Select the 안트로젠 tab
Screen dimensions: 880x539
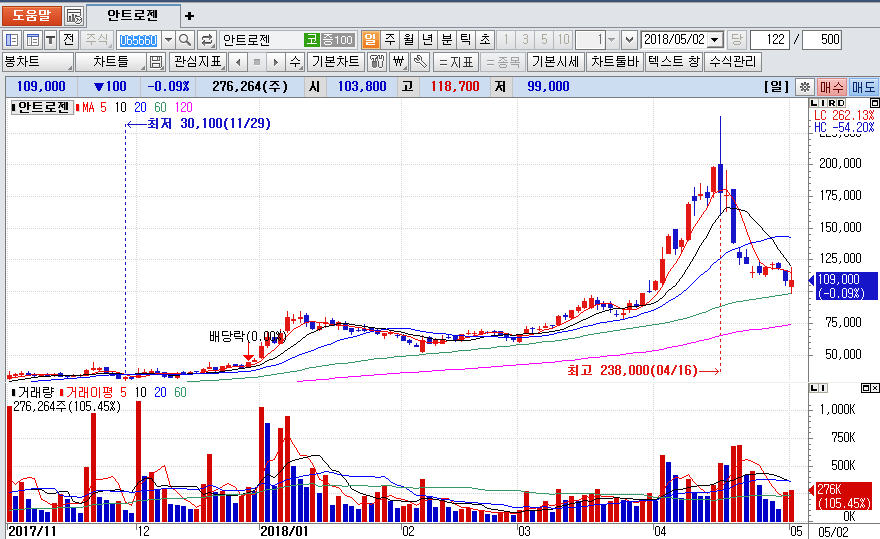(x=134, y=16)
